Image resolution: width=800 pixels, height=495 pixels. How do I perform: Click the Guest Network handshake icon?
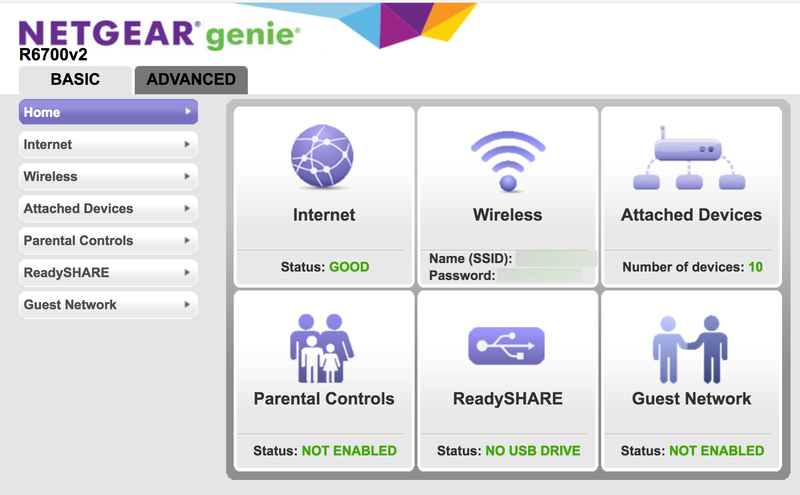[x=690, y=349]
